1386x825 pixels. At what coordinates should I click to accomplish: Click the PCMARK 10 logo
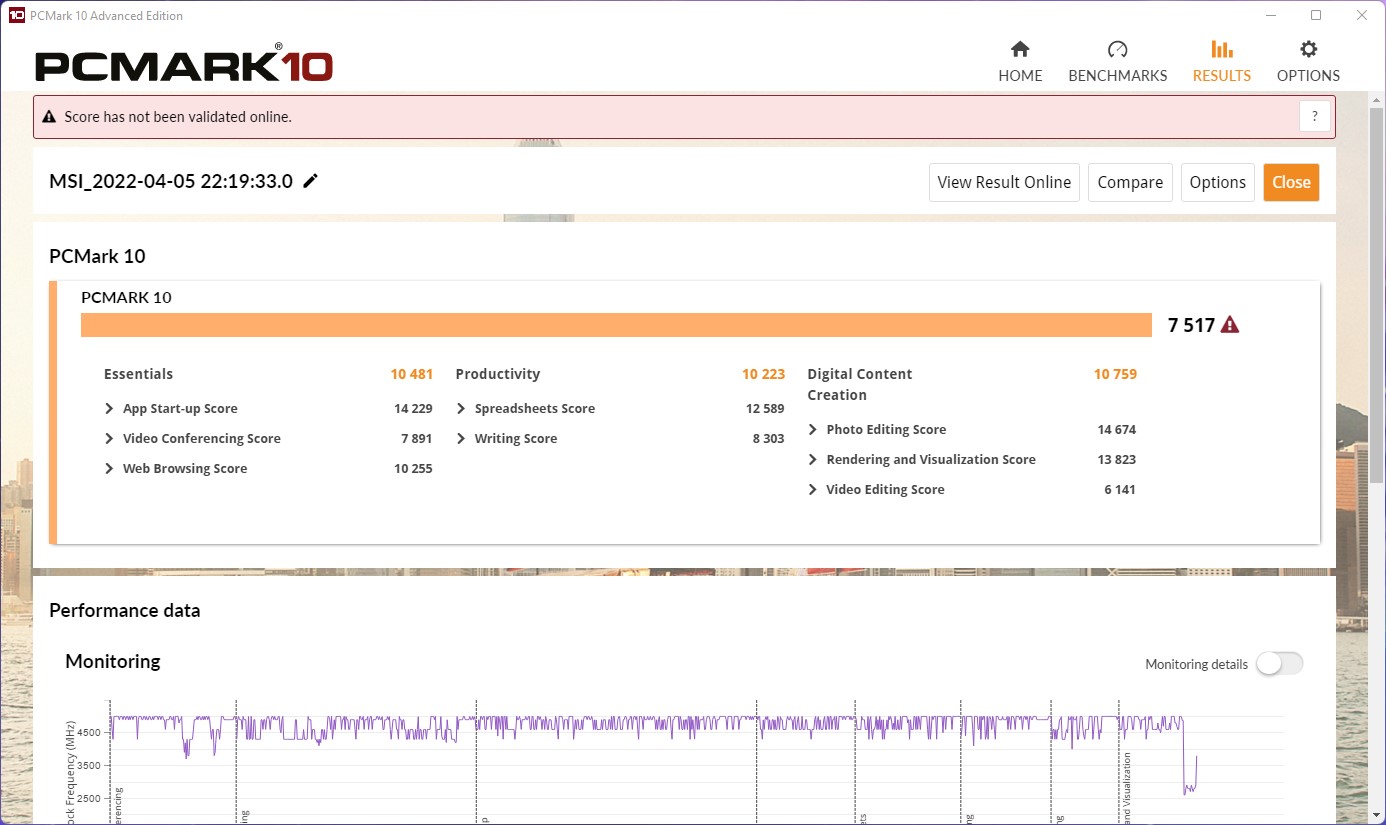click(x=184, y=62)
